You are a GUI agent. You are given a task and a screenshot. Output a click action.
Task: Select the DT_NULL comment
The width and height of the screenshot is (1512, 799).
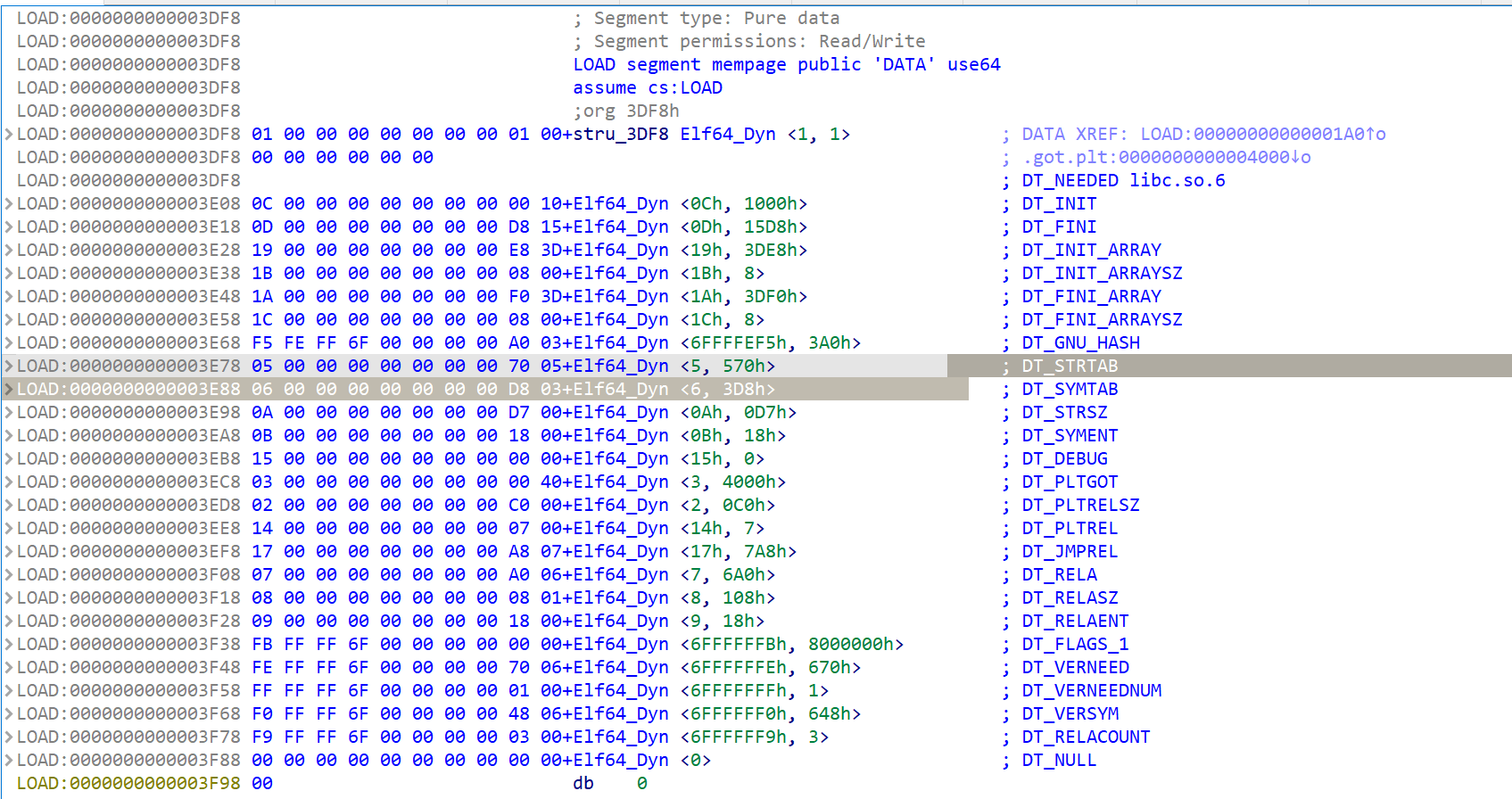tap(1059, 760)
